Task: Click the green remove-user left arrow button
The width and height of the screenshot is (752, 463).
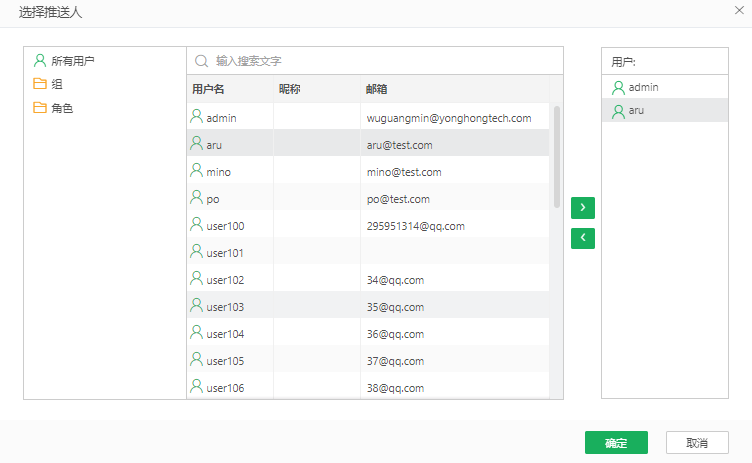Action: tap(582, 238)
